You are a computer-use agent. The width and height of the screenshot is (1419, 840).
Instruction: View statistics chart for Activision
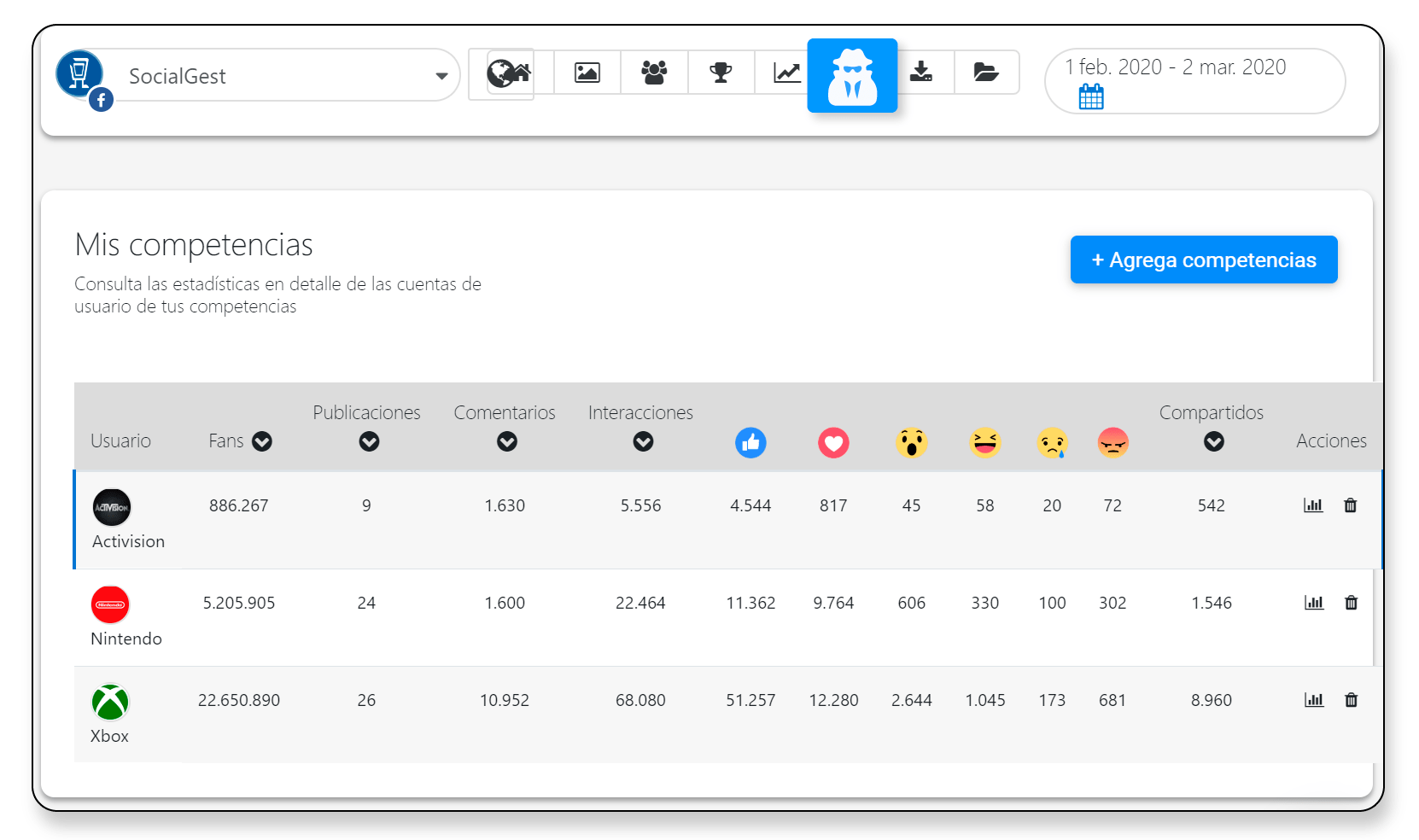coord(1313,505)
